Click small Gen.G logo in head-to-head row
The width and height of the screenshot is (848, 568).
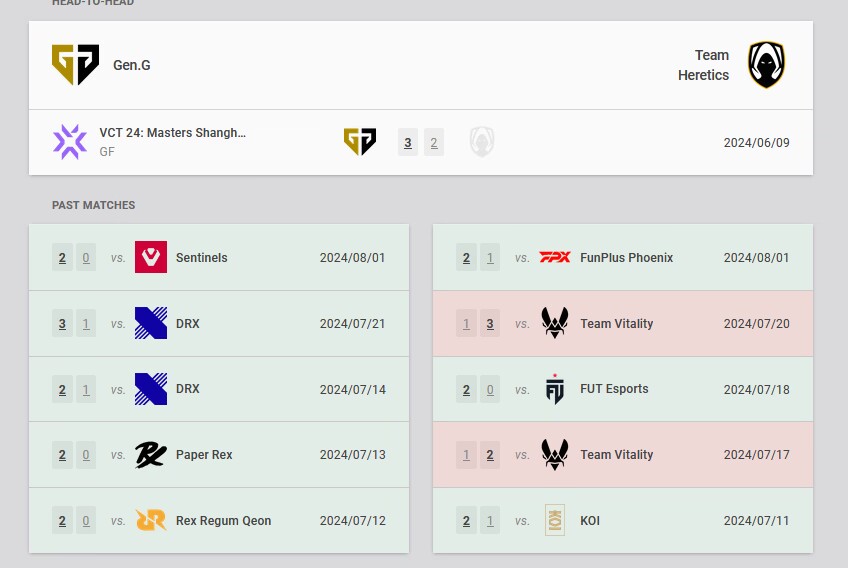(360, 142)
